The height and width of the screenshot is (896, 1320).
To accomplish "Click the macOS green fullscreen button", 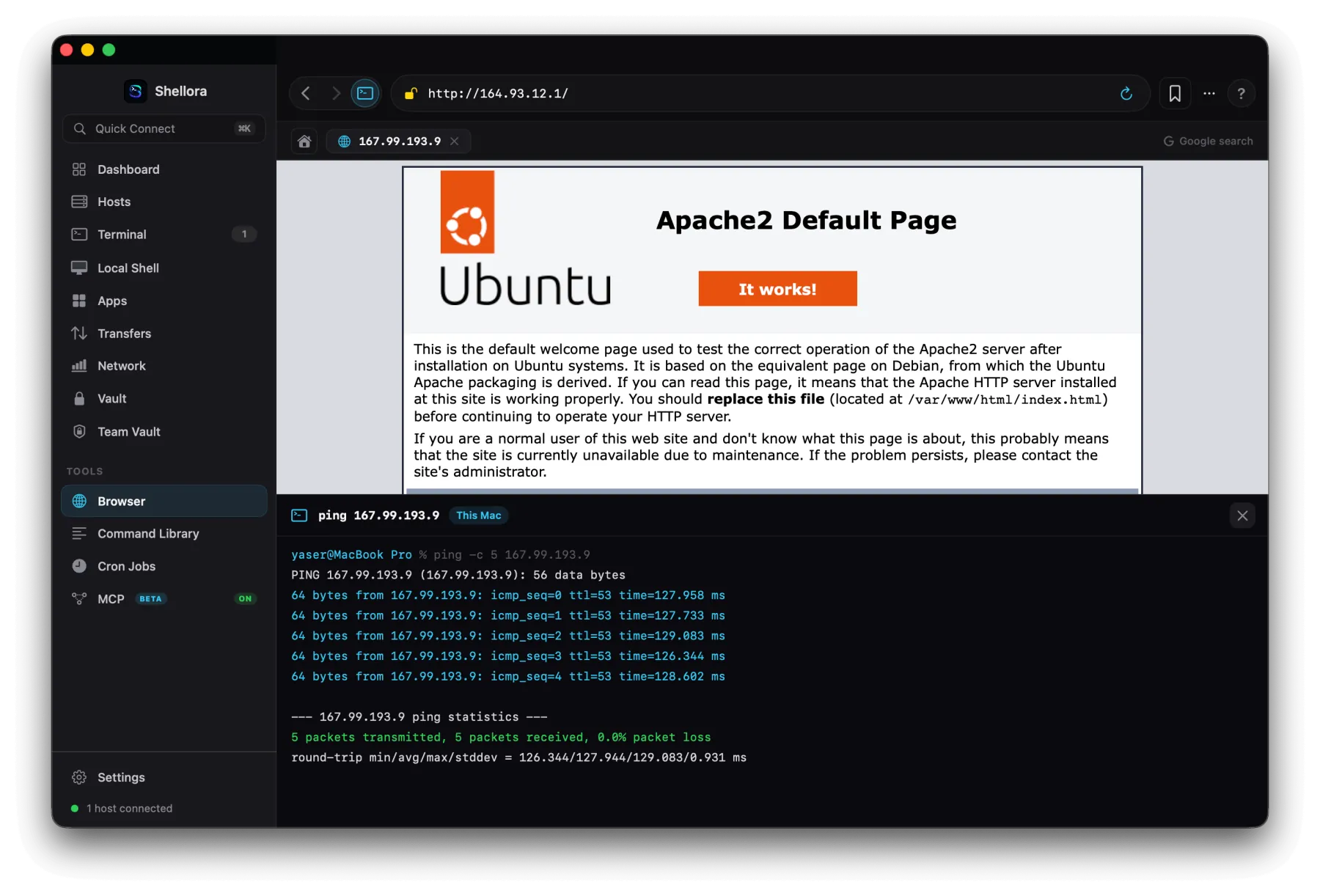I will point(109,50).
